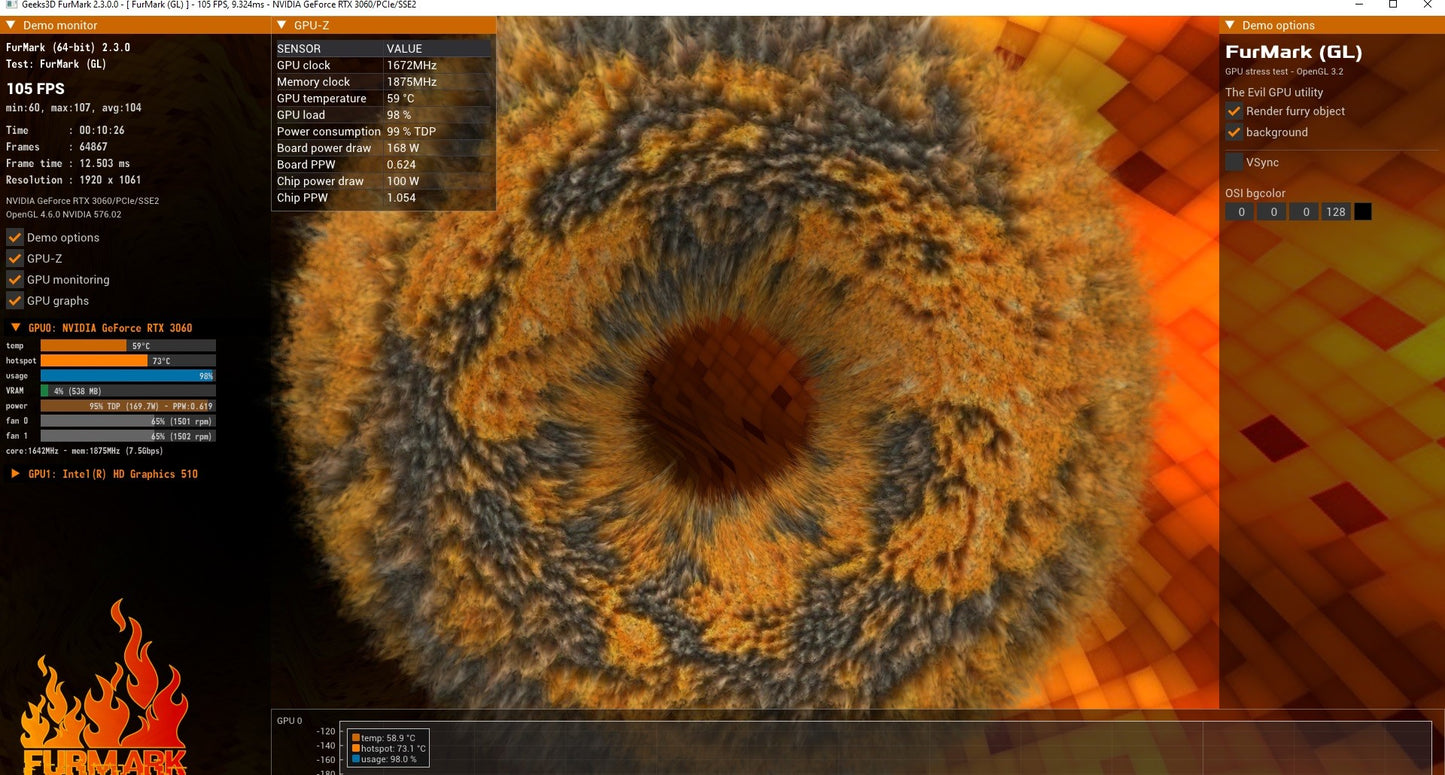The image size is (1445, 775).
Task: Select the Chip PPW row label
Action: point(303,198)
